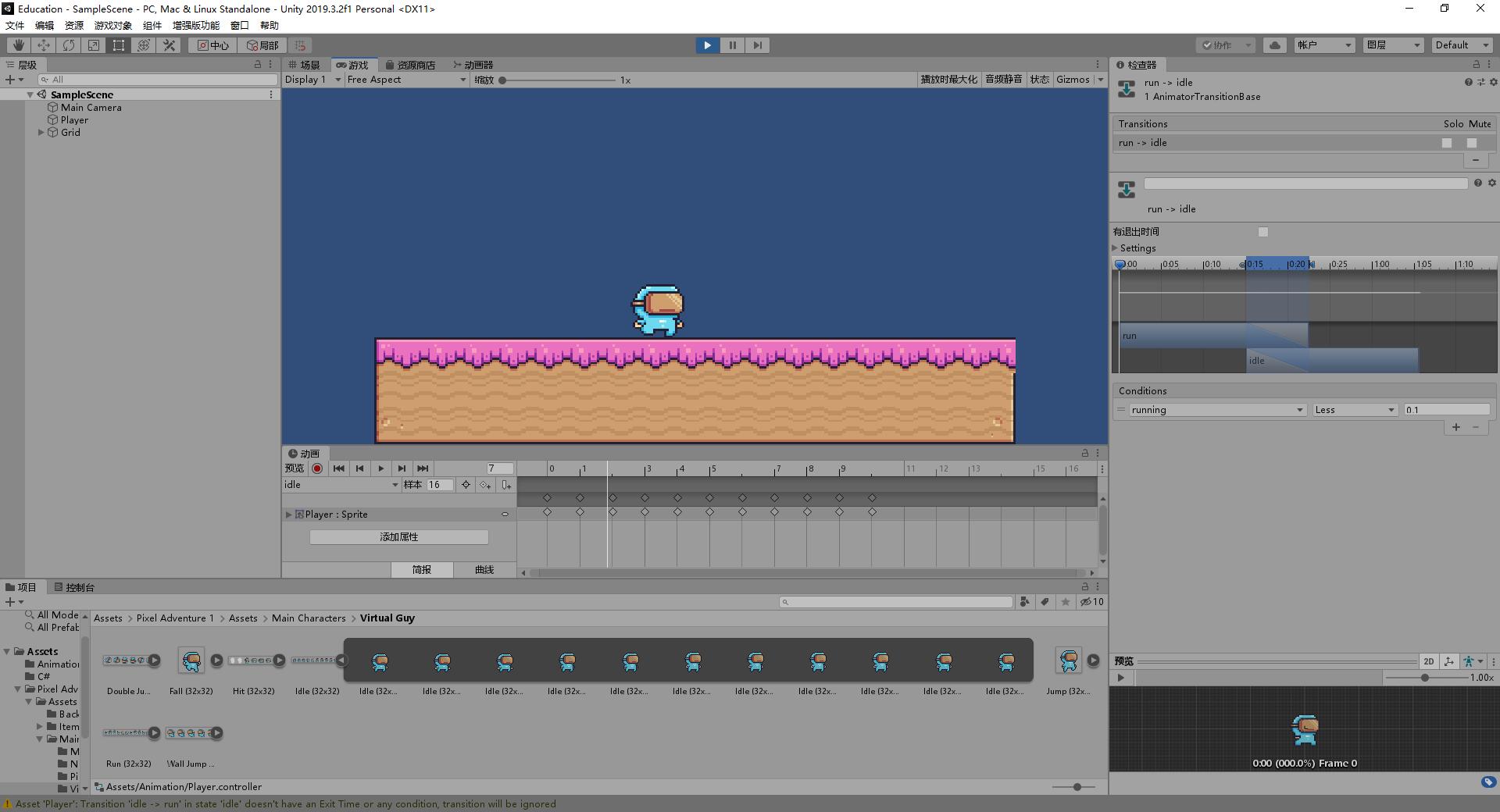This screenshot has width=1500, height=812.
Task: Expand Player : Sprite property row
Action: [288, 515]
